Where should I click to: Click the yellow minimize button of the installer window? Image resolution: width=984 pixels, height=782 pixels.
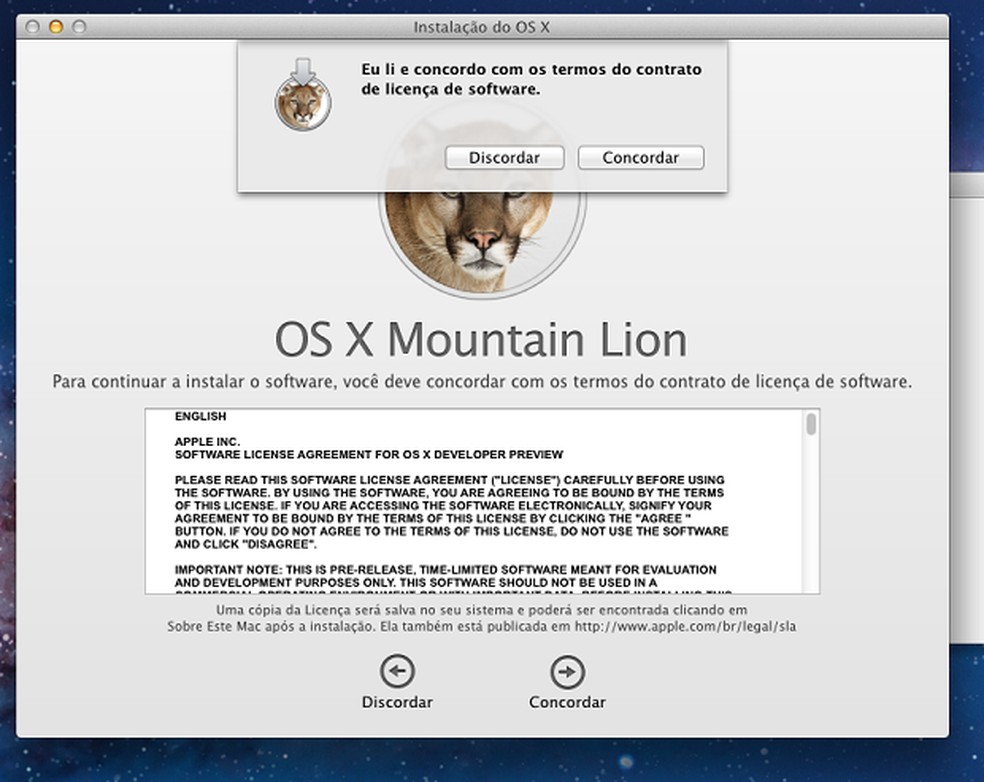[x=56, y=26]
